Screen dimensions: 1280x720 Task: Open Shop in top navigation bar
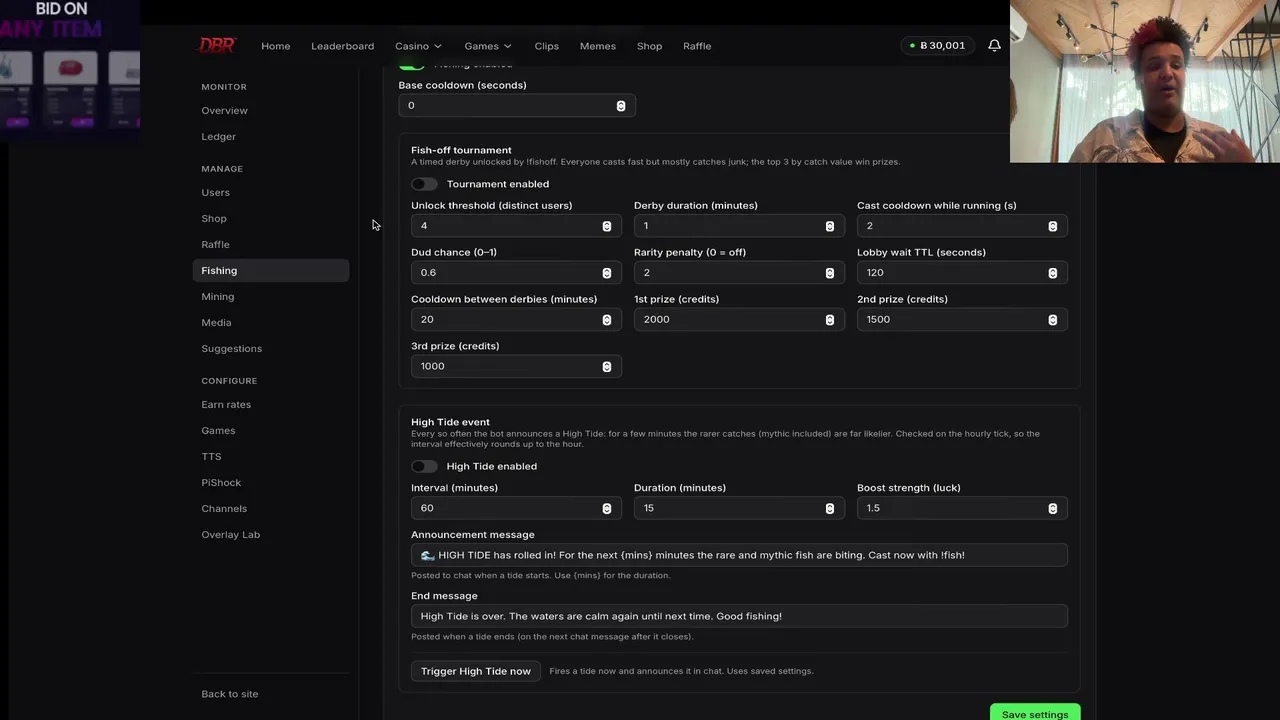tap(649, 46)
